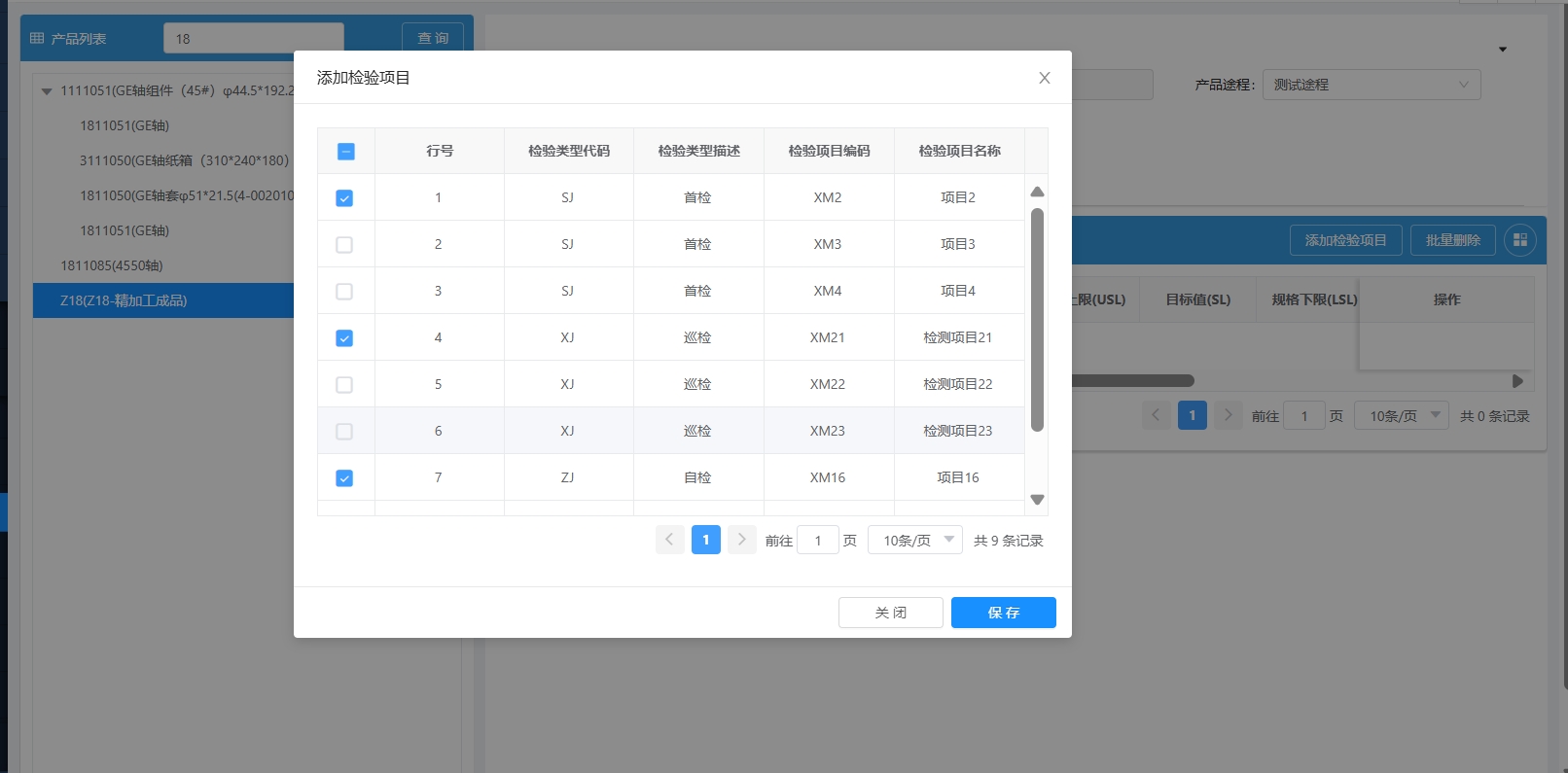
Task: Click the 添加检验项目 button in background toolbar
Action: pyautogui.click(x=1346, y=240)
